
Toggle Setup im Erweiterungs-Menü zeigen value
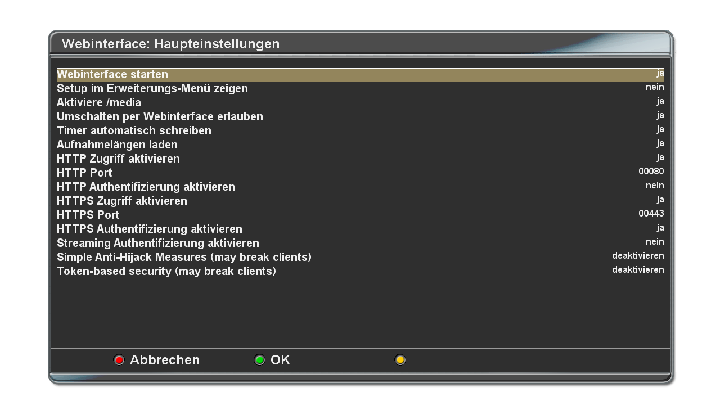point(654,87)
